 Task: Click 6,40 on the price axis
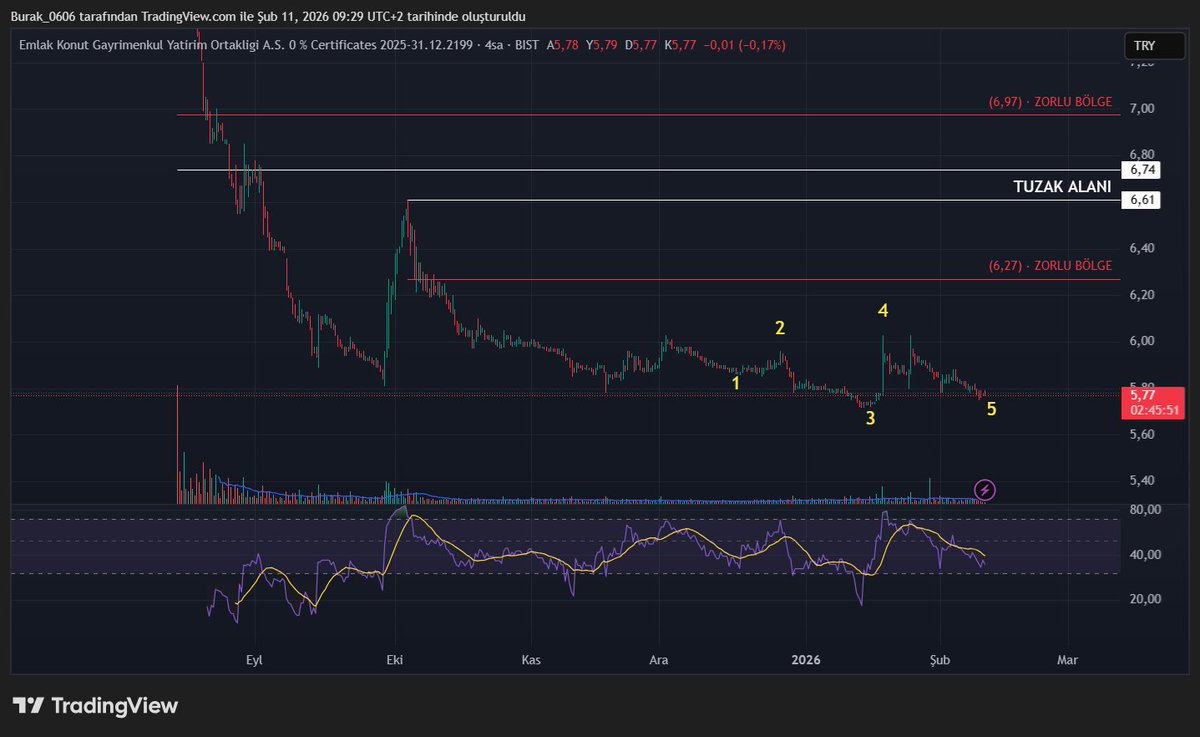click(x=1142, y=248)
